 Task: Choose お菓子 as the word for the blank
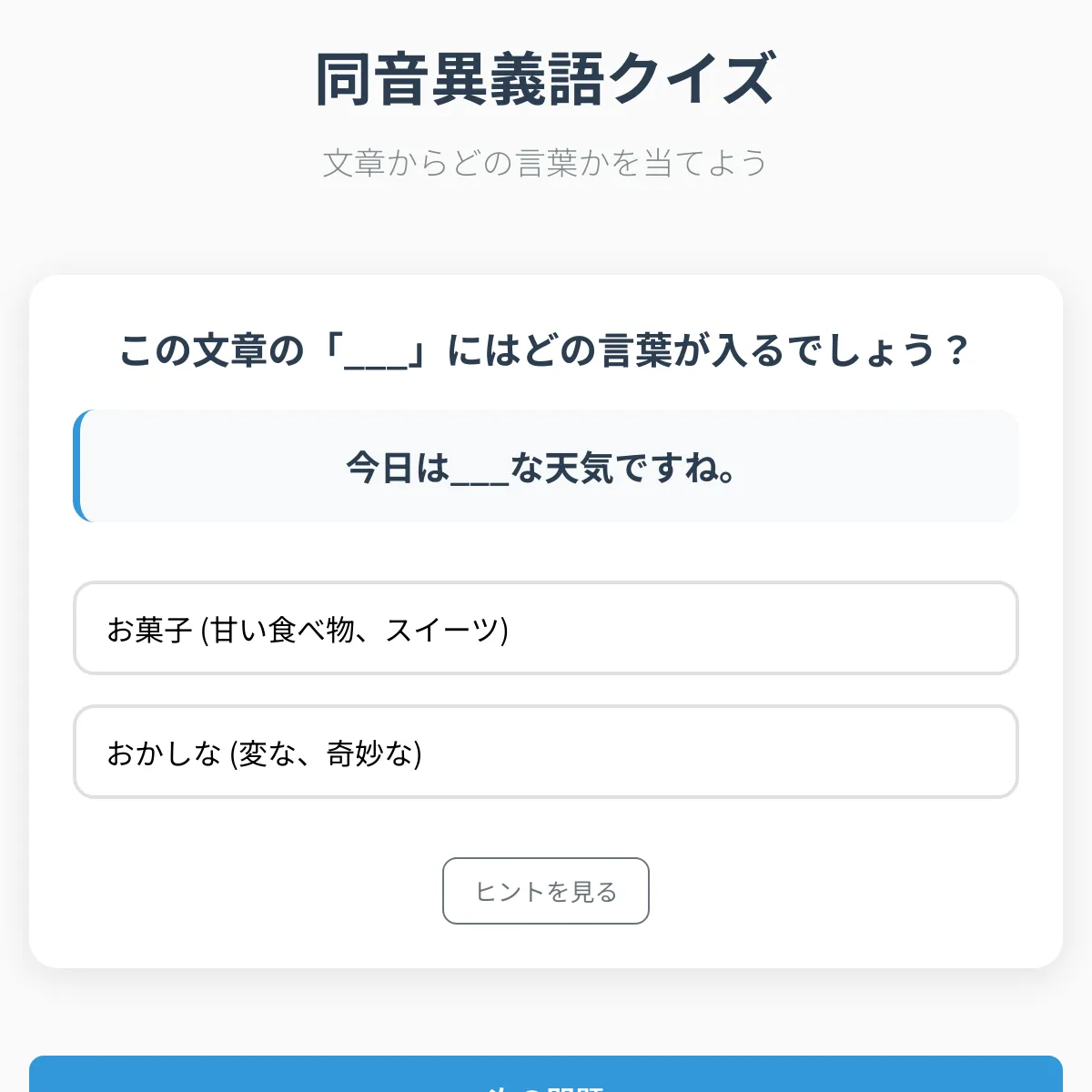coord(545,629)
